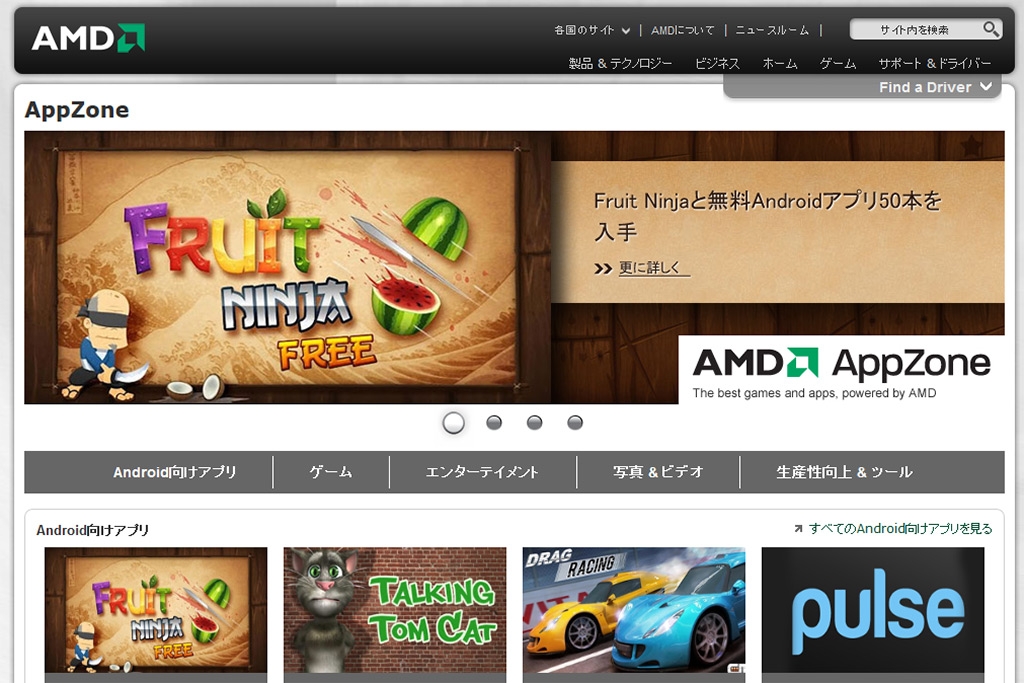
Task: Open the Drag Racing app thumbnail
Action: 633,610
